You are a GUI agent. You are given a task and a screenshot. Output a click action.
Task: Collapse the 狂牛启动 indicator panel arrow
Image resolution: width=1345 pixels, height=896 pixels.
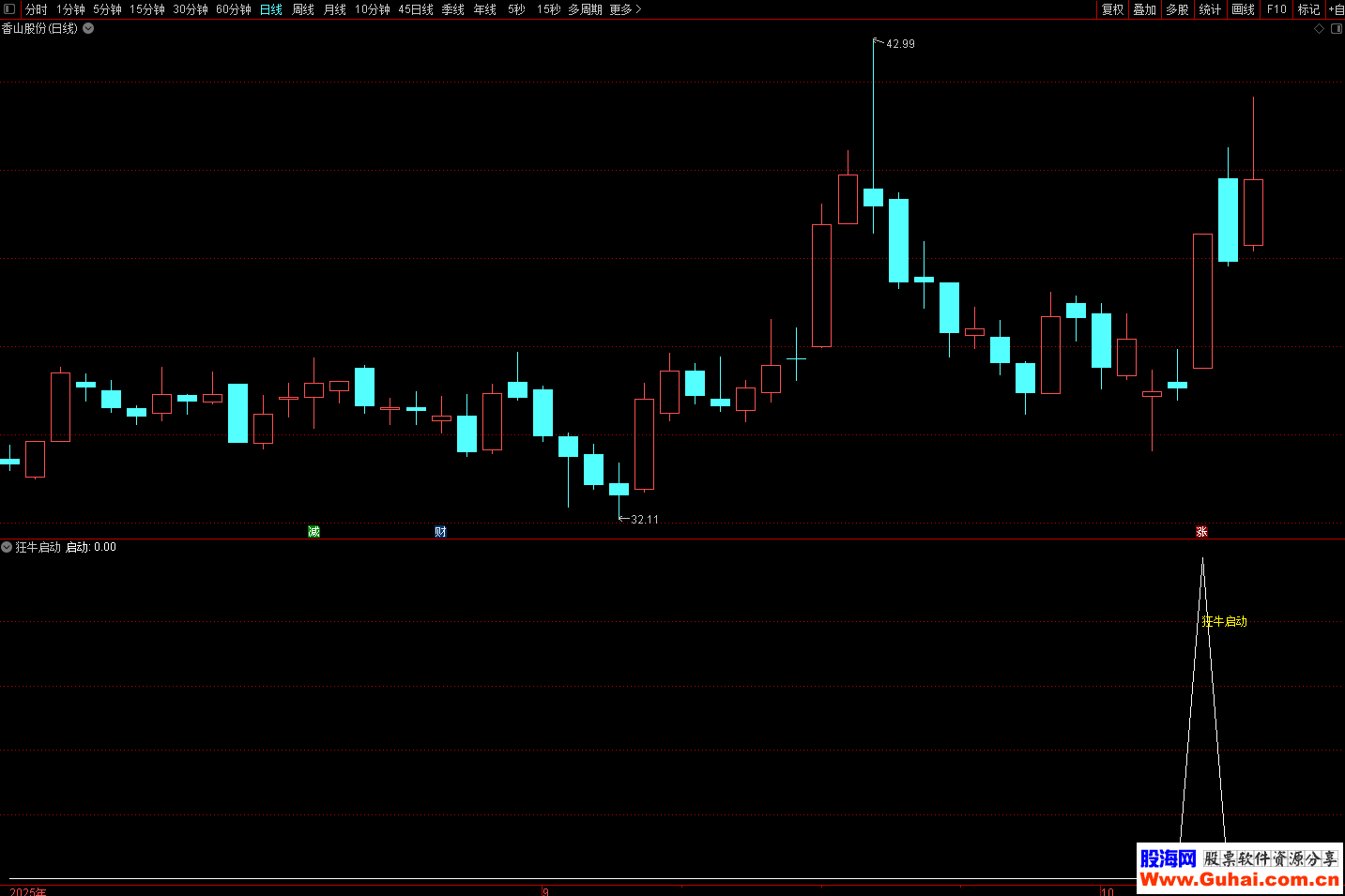point(7,547)
